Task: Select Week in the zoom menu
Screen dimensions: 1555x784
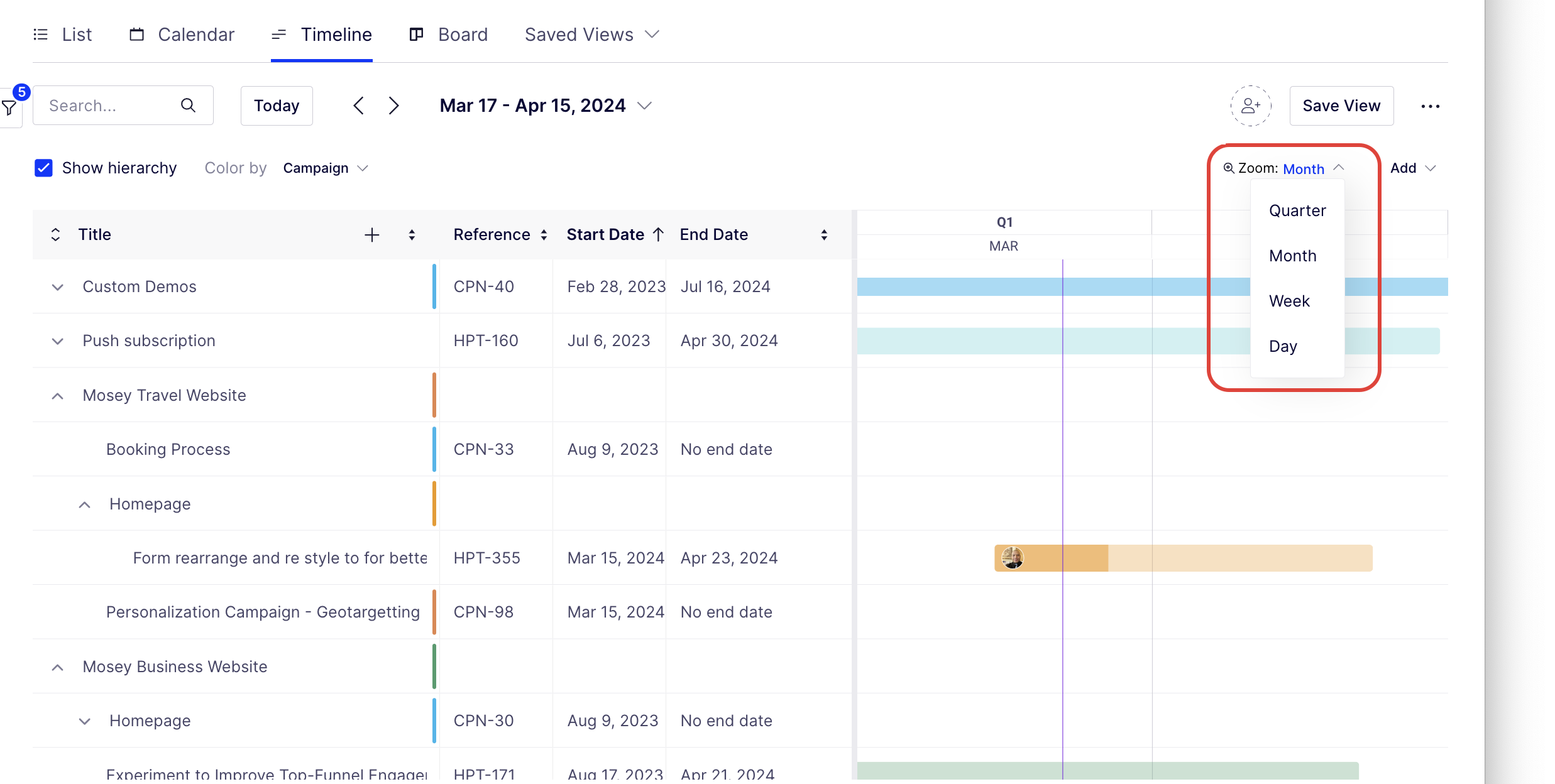Action: click(1289, 301)
